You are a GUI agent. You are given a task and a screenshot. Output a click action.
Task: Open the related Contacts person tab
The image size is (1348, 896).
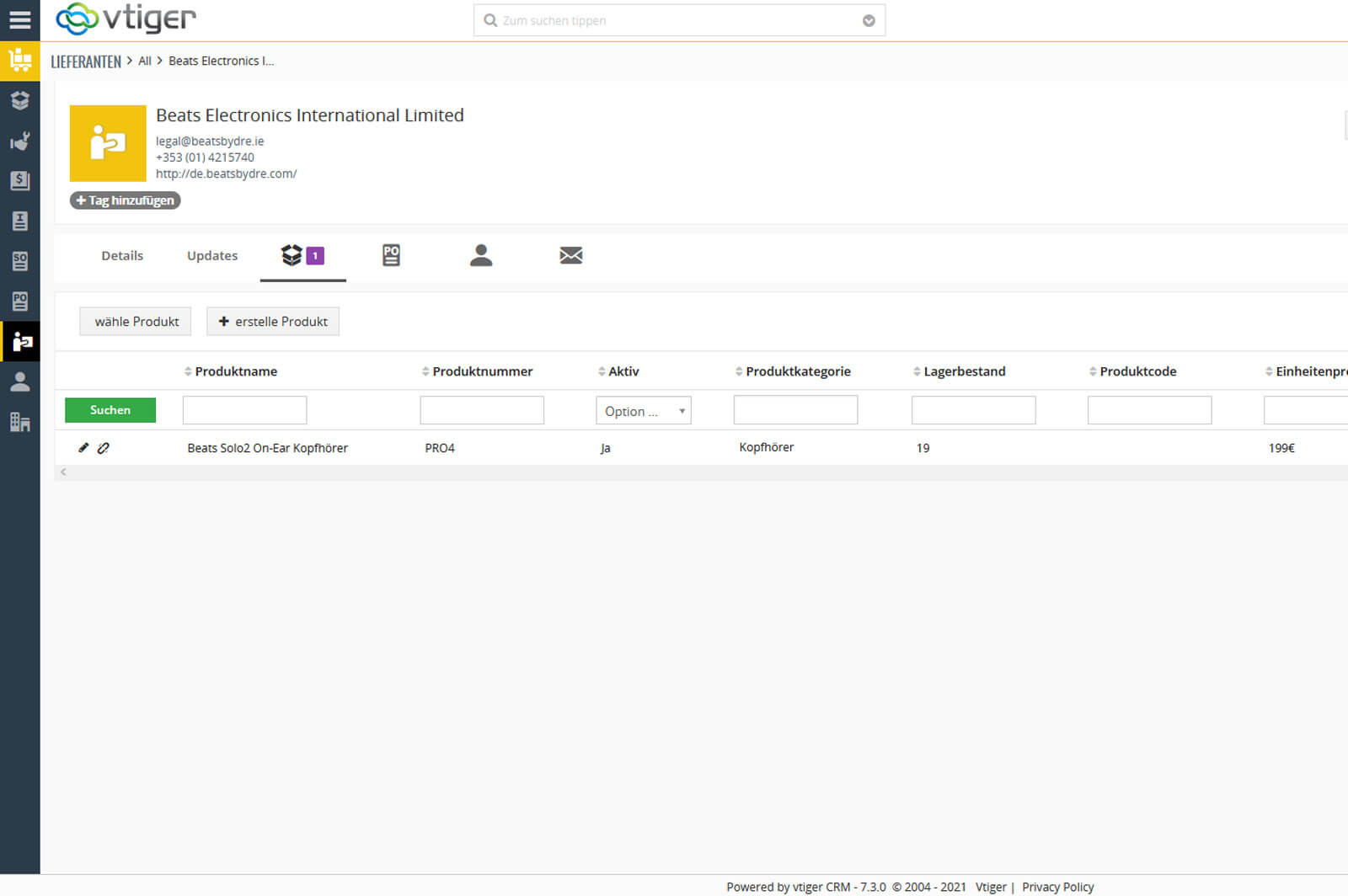coord(481,255)
